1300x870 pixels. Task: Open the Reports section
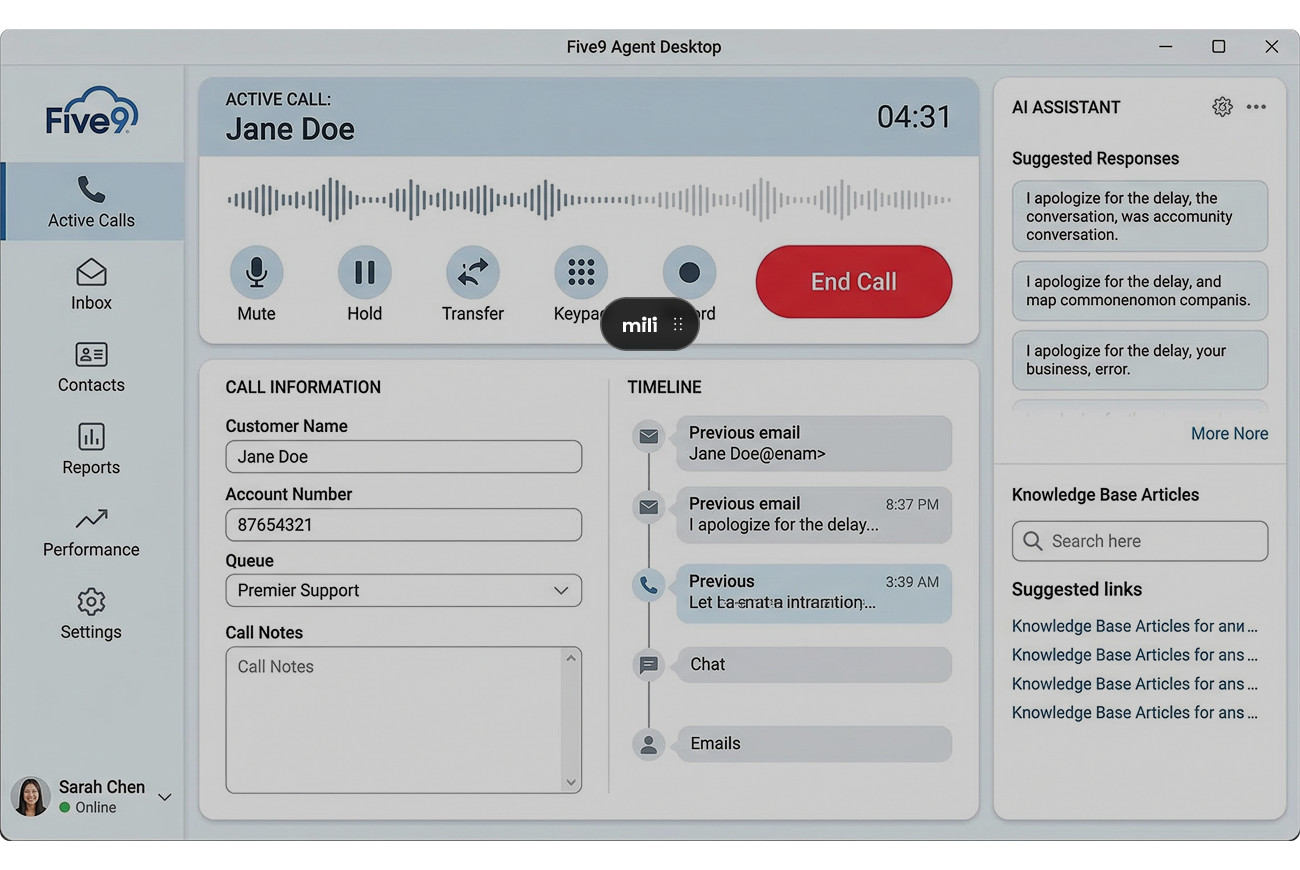(x=91, y=449)
